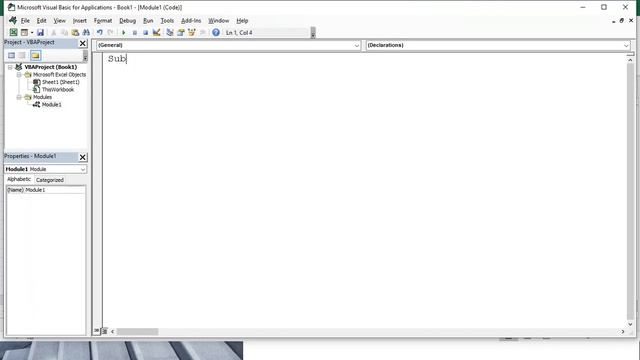Image resolution: width=640 pixels, height=360 pixels.
Task: Click the Cut scissors icon
Action: 53,32
